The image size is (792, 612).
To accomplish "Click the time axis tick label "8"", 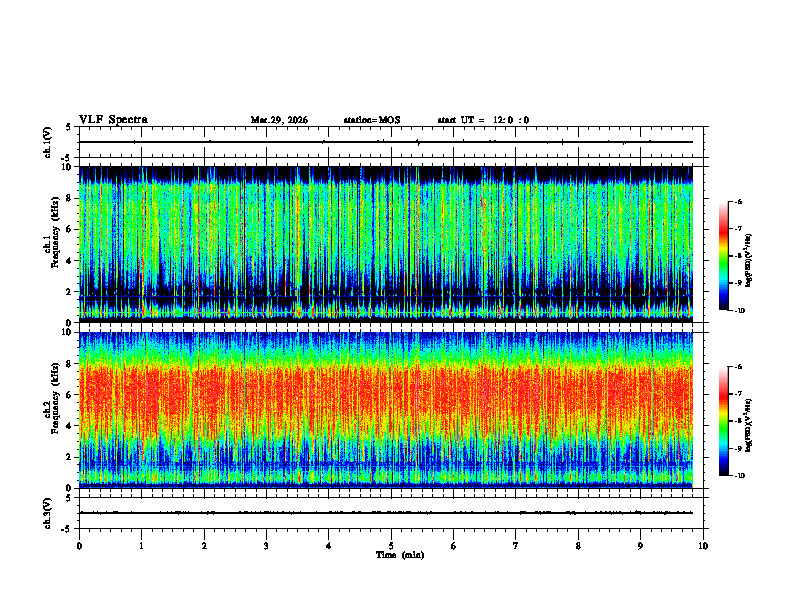I will click(x=578, y=546).
